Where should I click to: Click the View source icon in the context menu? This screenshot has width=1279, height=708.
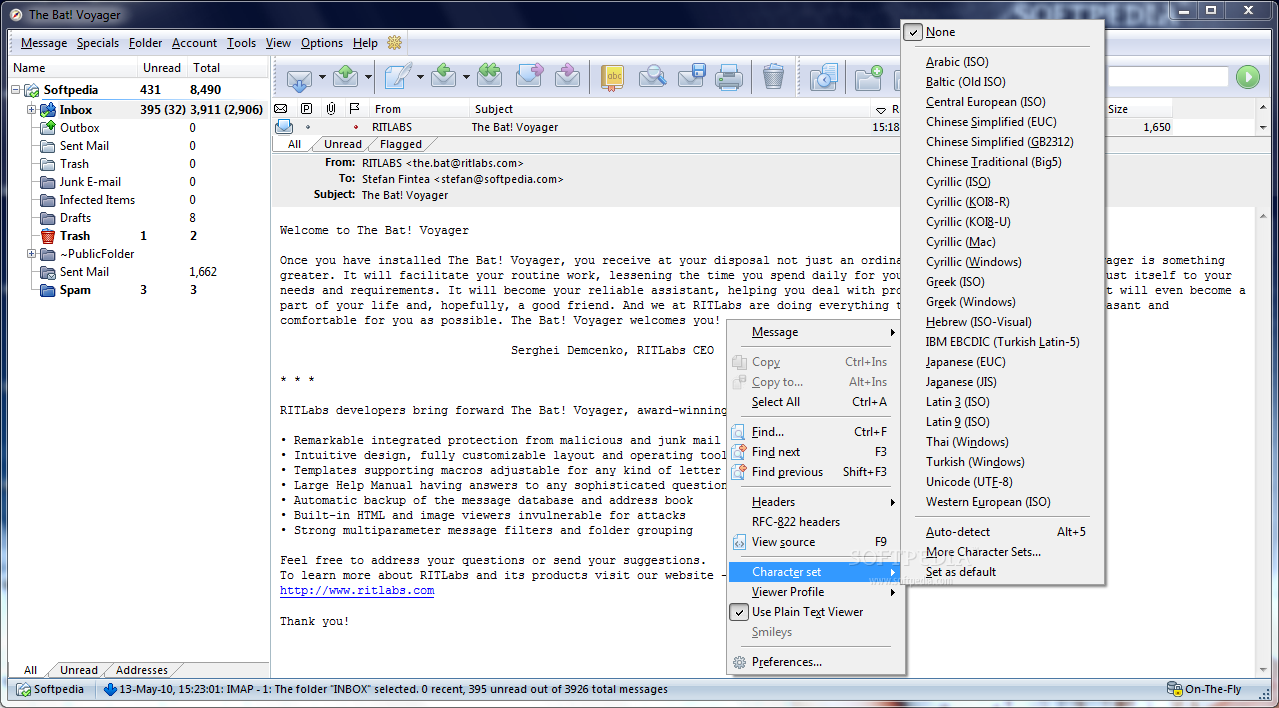coord(739,542)
